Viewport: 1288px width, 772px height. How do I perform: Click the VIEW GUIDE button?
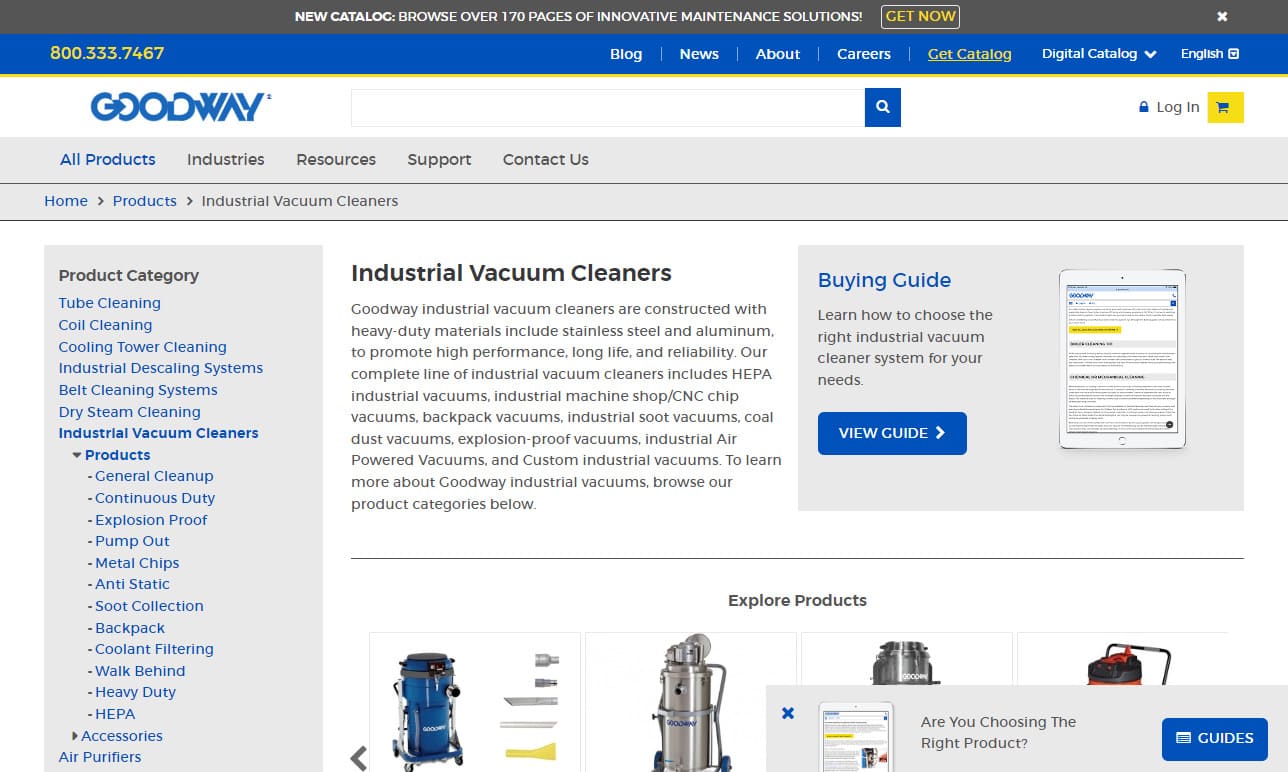tap(891, 433)
